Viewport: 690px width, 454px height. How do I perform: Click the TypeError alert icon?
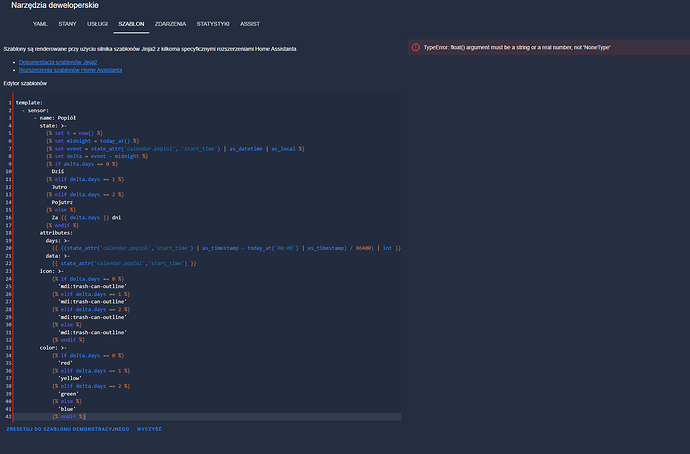[415, 48]
